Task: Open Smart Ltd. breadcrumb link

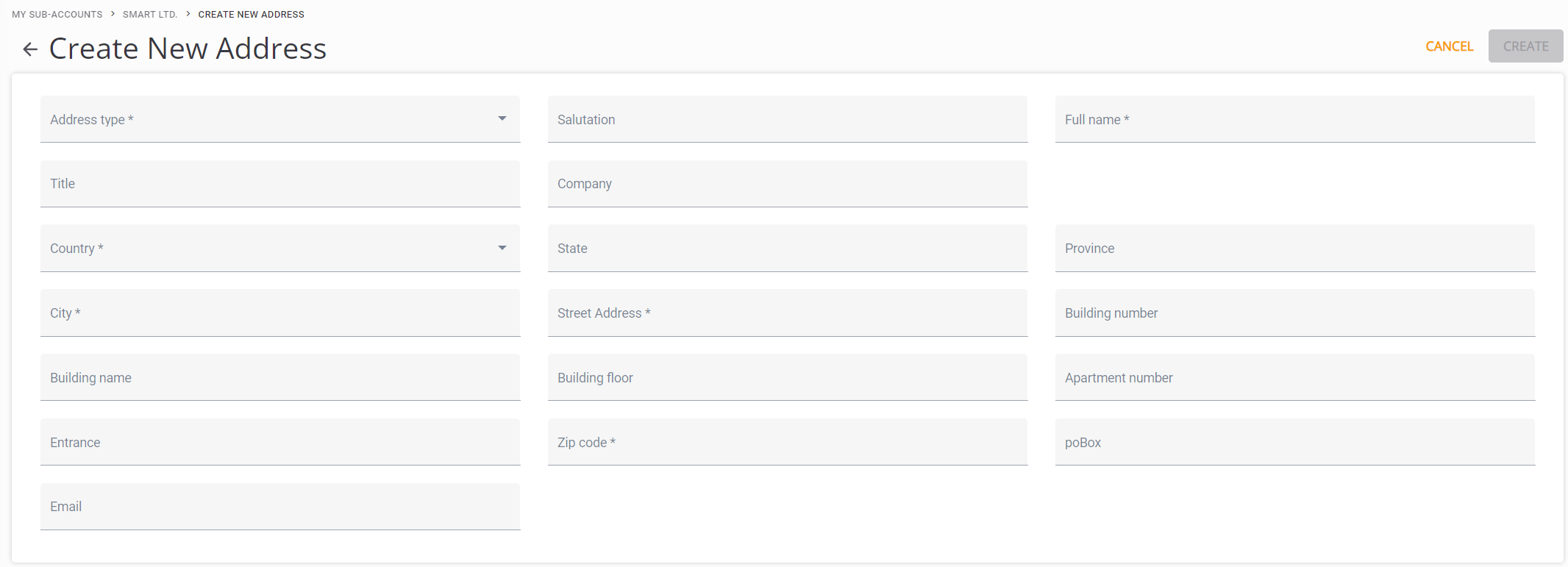Action: (150, 15)
